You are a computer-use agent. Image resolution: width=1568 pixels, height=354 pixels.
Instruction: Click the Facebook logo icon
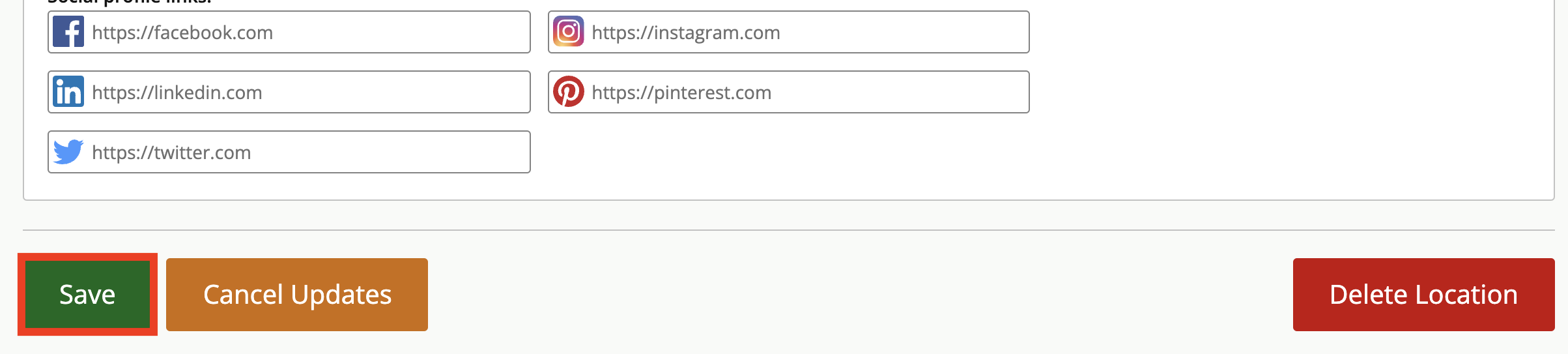[x=68, y=32]
